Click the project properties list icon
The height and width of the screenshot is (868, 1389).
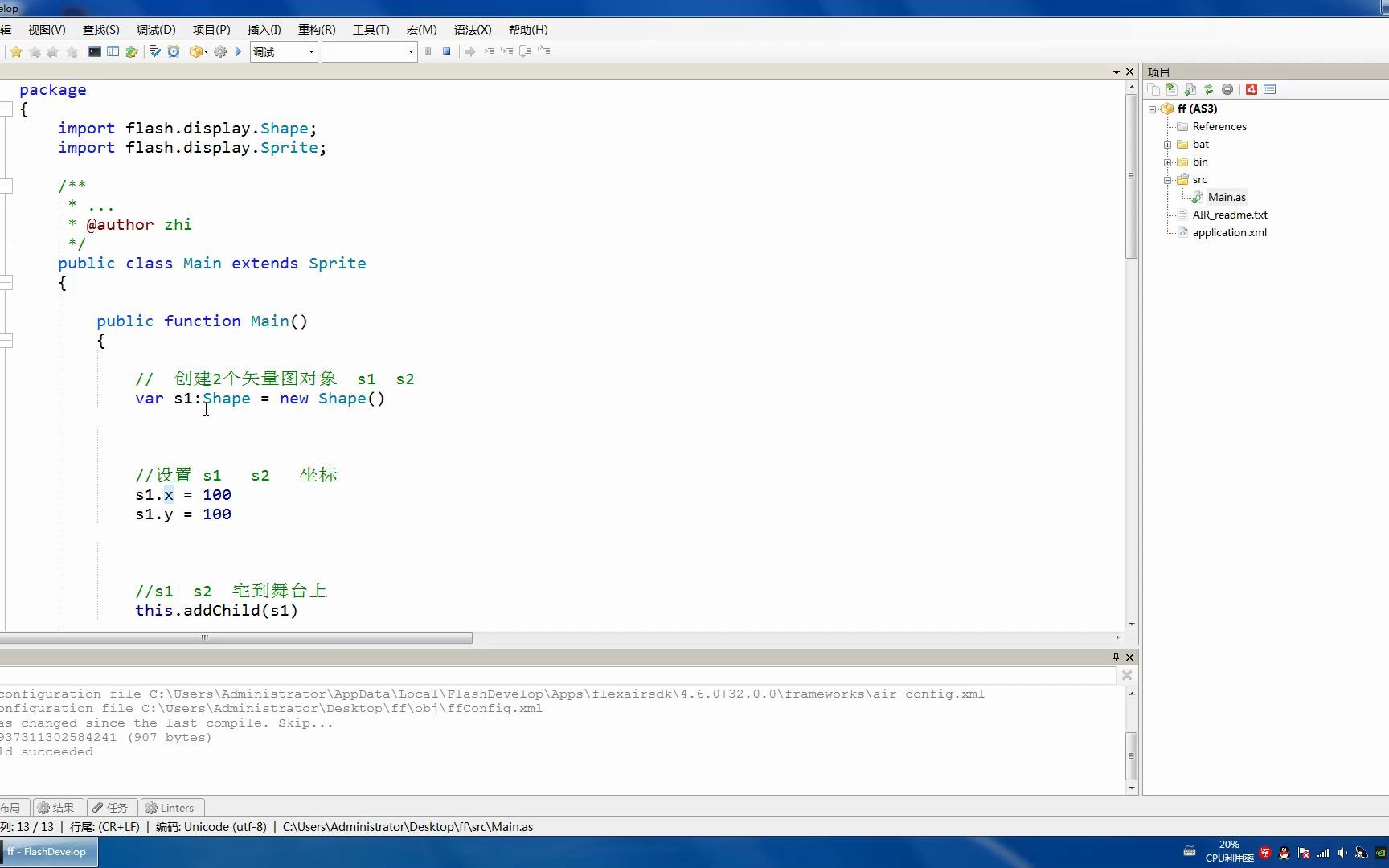[x=1270, y=89]
